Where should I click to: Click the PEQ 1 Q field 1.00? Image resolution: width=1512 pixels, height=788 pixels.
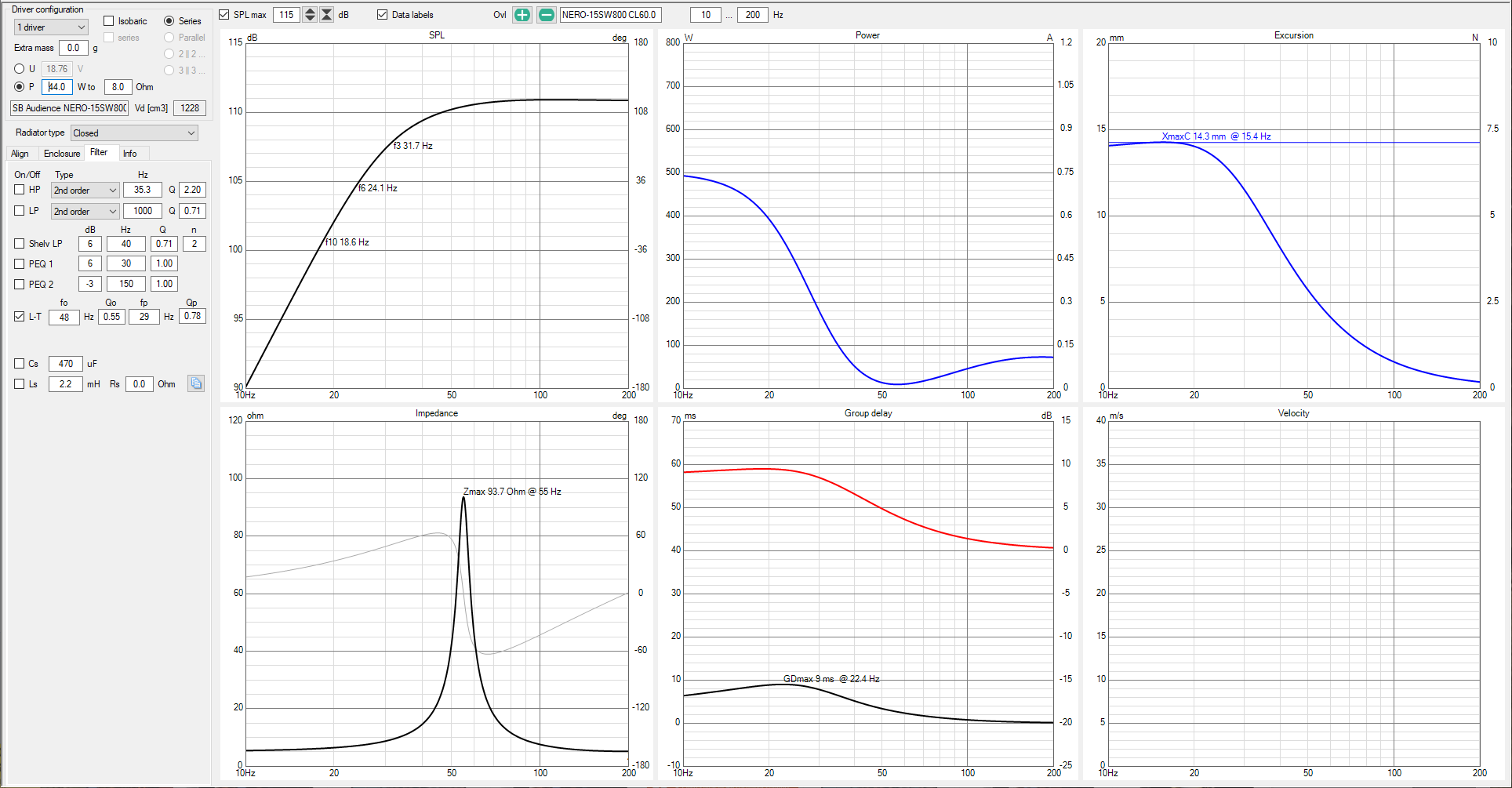pos(164,263)
